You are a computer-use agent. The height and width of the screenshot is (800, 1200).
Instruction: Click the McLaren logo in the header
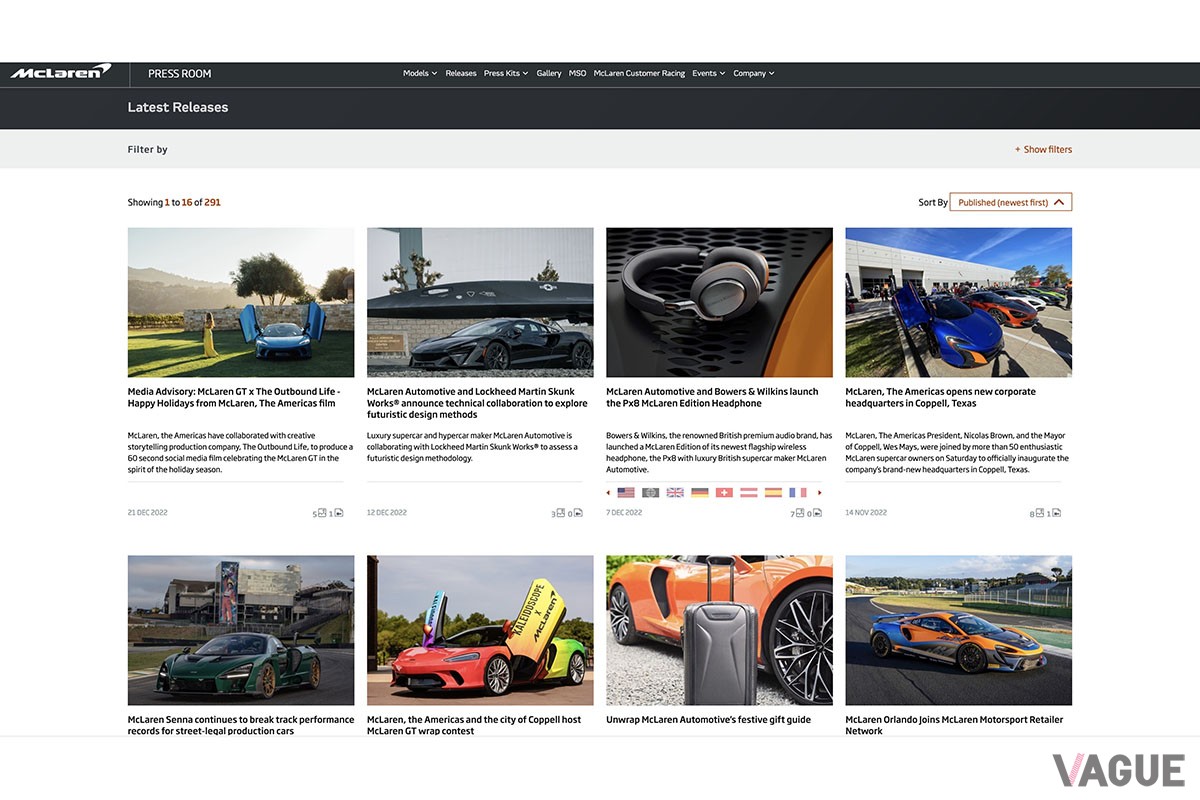click(61, 72)
